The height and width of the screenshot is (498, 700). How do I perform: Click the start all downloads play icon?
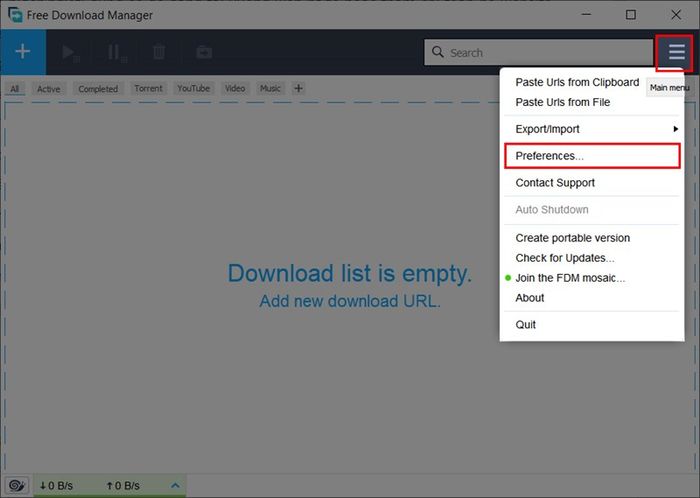point(69,52)
